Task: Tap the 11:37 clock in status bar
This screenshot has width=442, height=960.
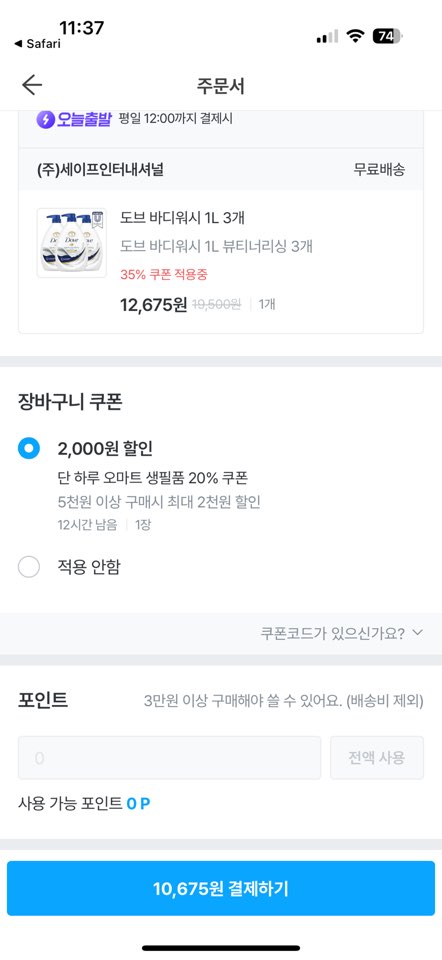Action: [x=81, y=28]
